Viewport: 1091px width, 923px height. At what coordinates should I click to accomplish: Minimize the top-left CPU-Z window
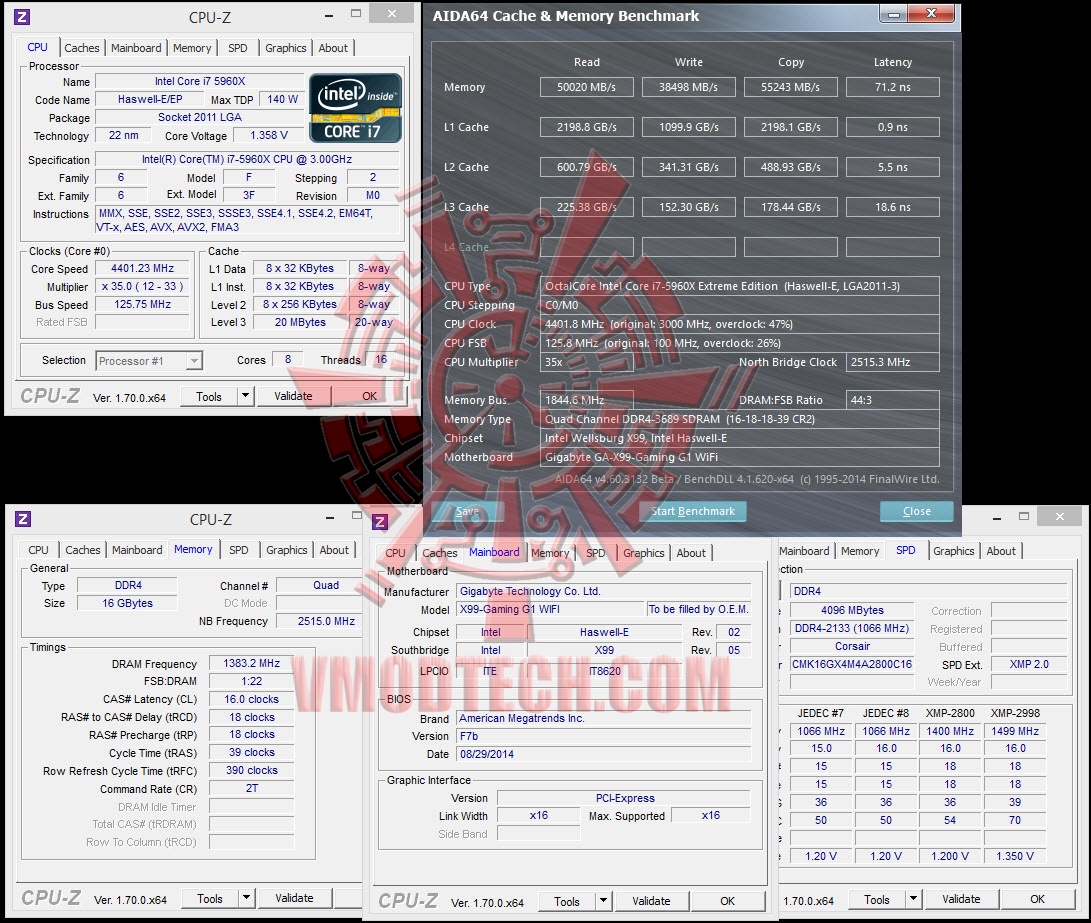coord(328,14)
